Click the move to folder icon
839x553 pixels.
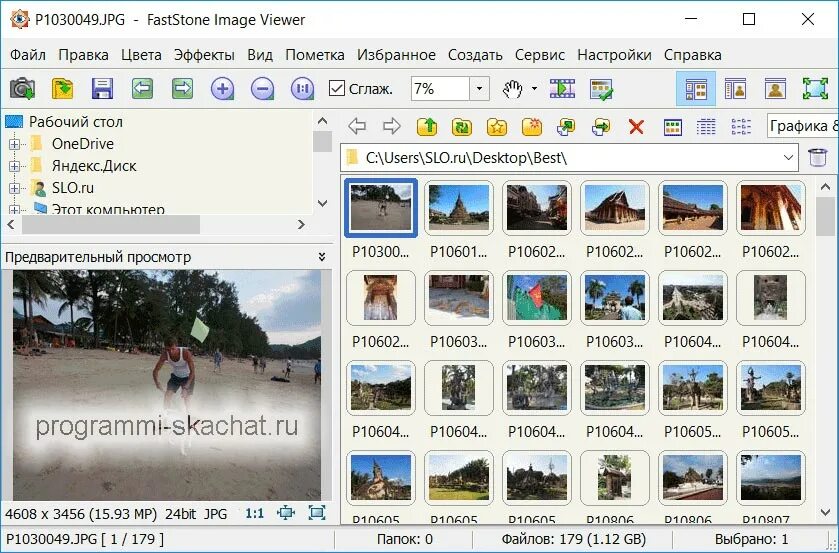[x=601, y=126]
